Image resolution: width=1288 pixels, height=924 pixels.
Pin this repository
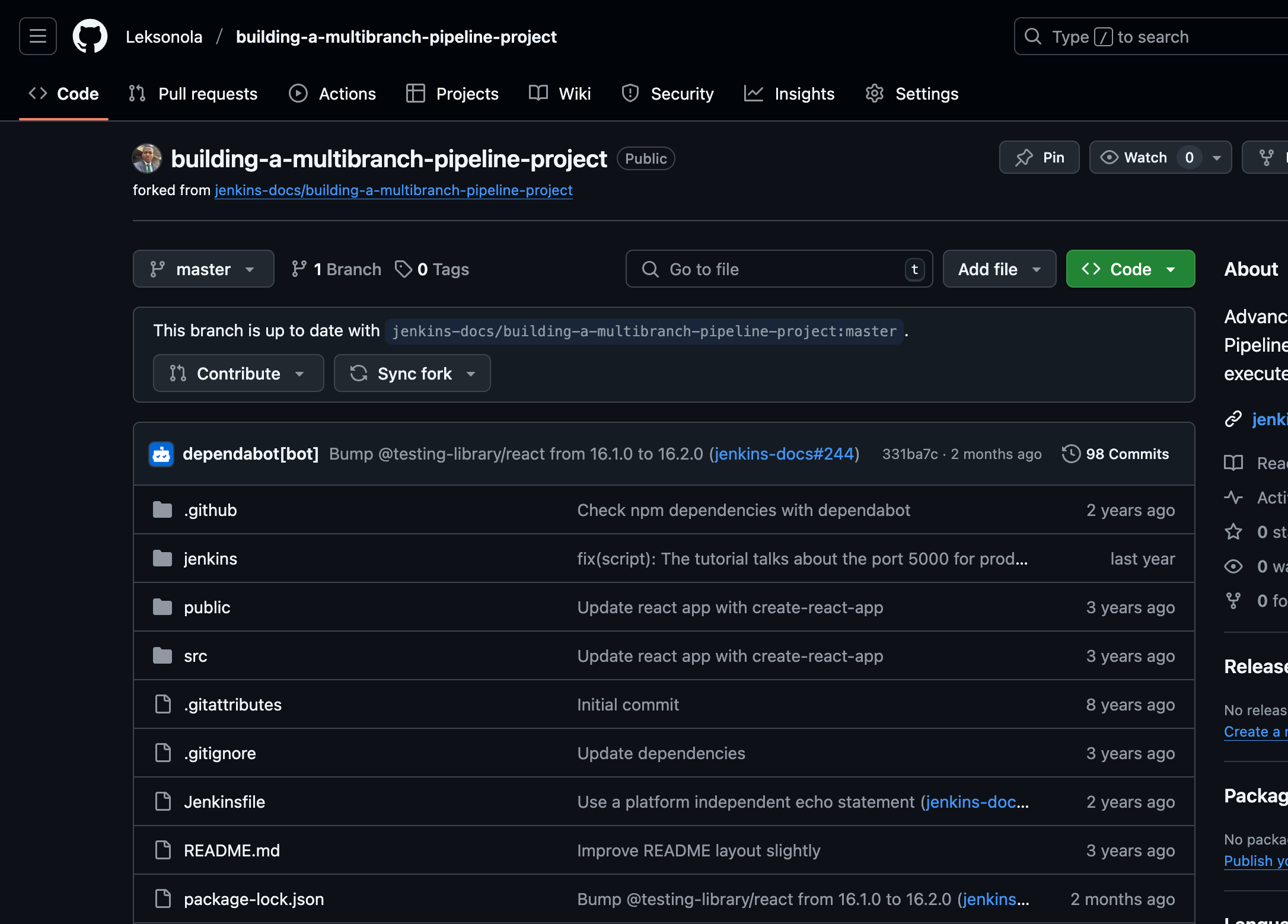point(1039,157)
